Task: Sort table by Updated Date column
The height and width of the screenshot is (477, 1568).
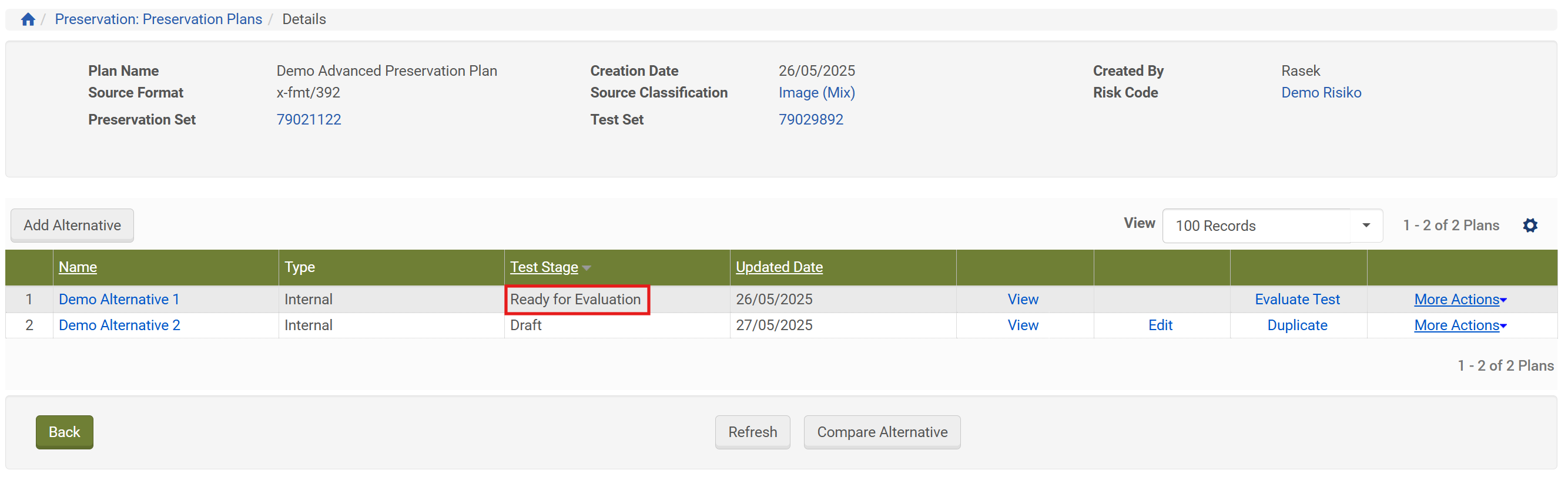Action: pyautogui.click(x=779, y=267)
